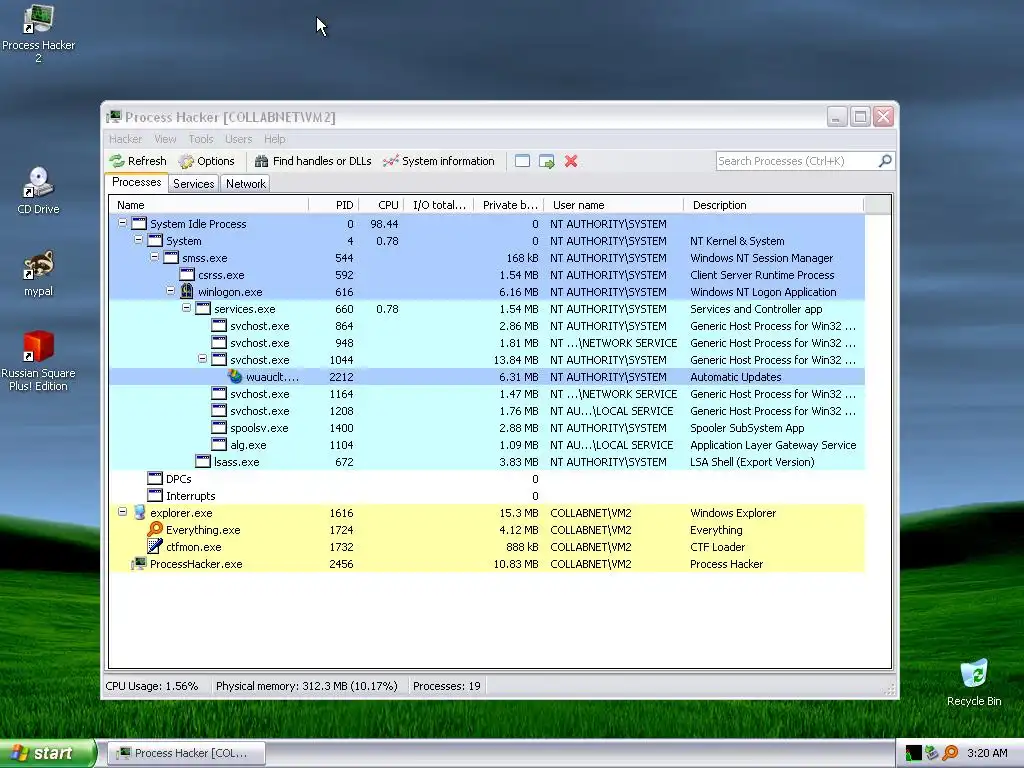This screenshot has height=768, width=1024.
Task: Sort by the PID column header
Action: click(333, 205)
